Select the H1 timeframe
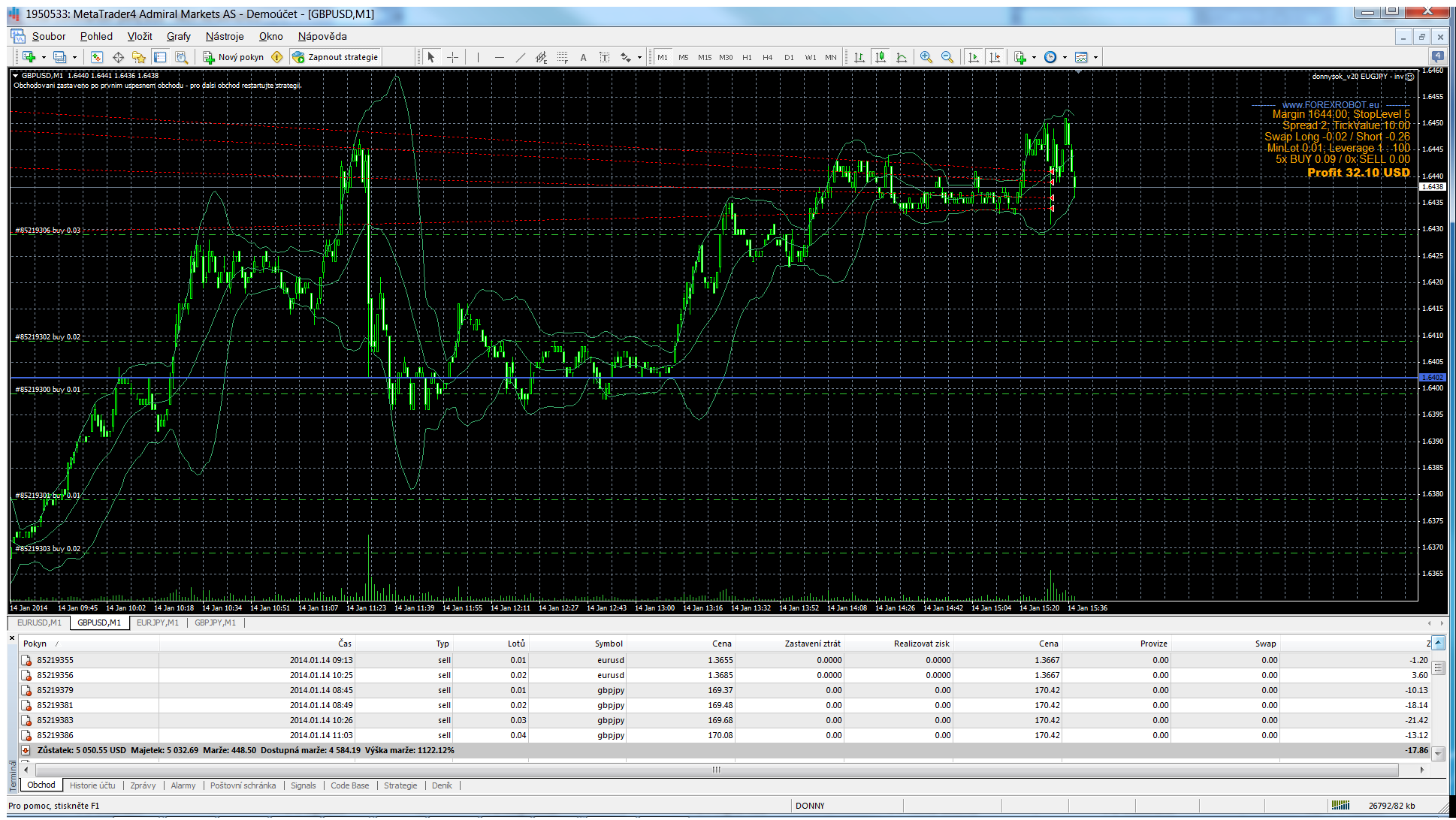 click(x=747, y=57)
